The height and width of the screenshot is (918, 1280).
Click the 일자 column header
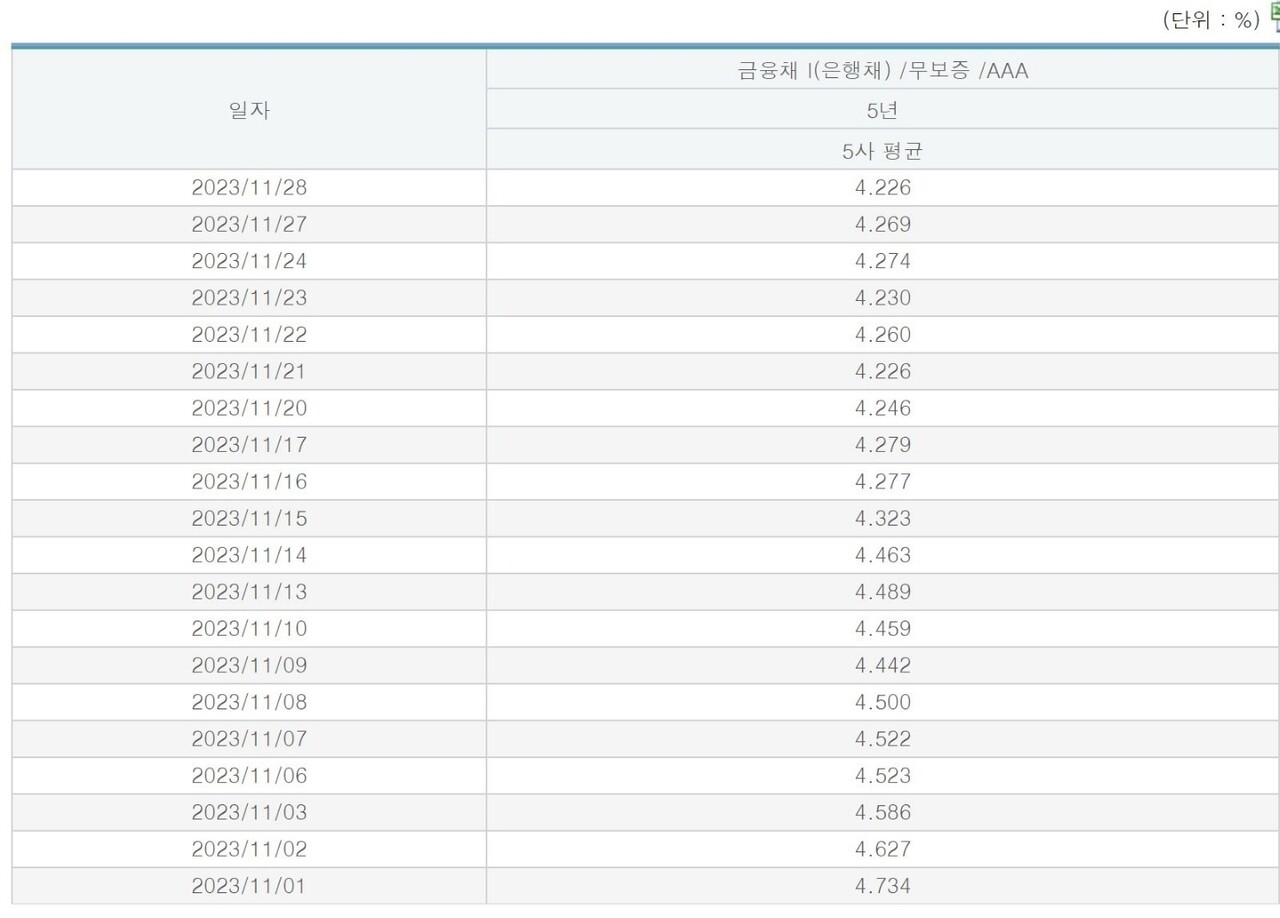click(247, 111)
